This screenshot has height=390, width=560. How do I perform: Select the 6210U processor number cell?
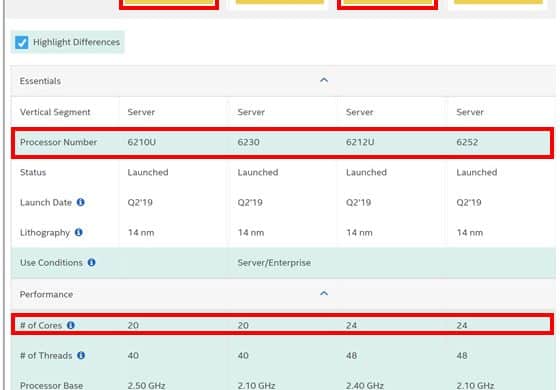141,142
